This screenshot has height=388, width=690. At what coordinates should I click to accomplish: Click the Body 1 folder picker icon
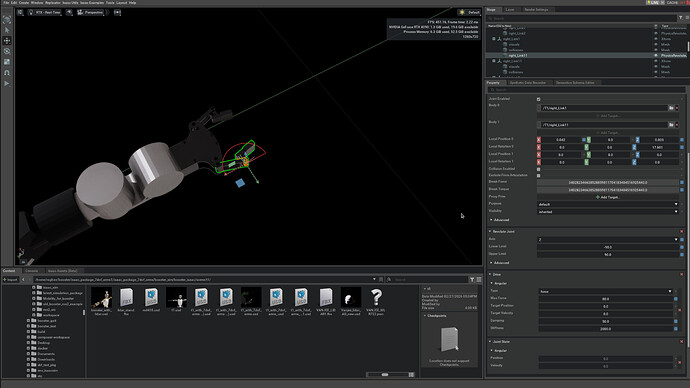click(671, 125)
